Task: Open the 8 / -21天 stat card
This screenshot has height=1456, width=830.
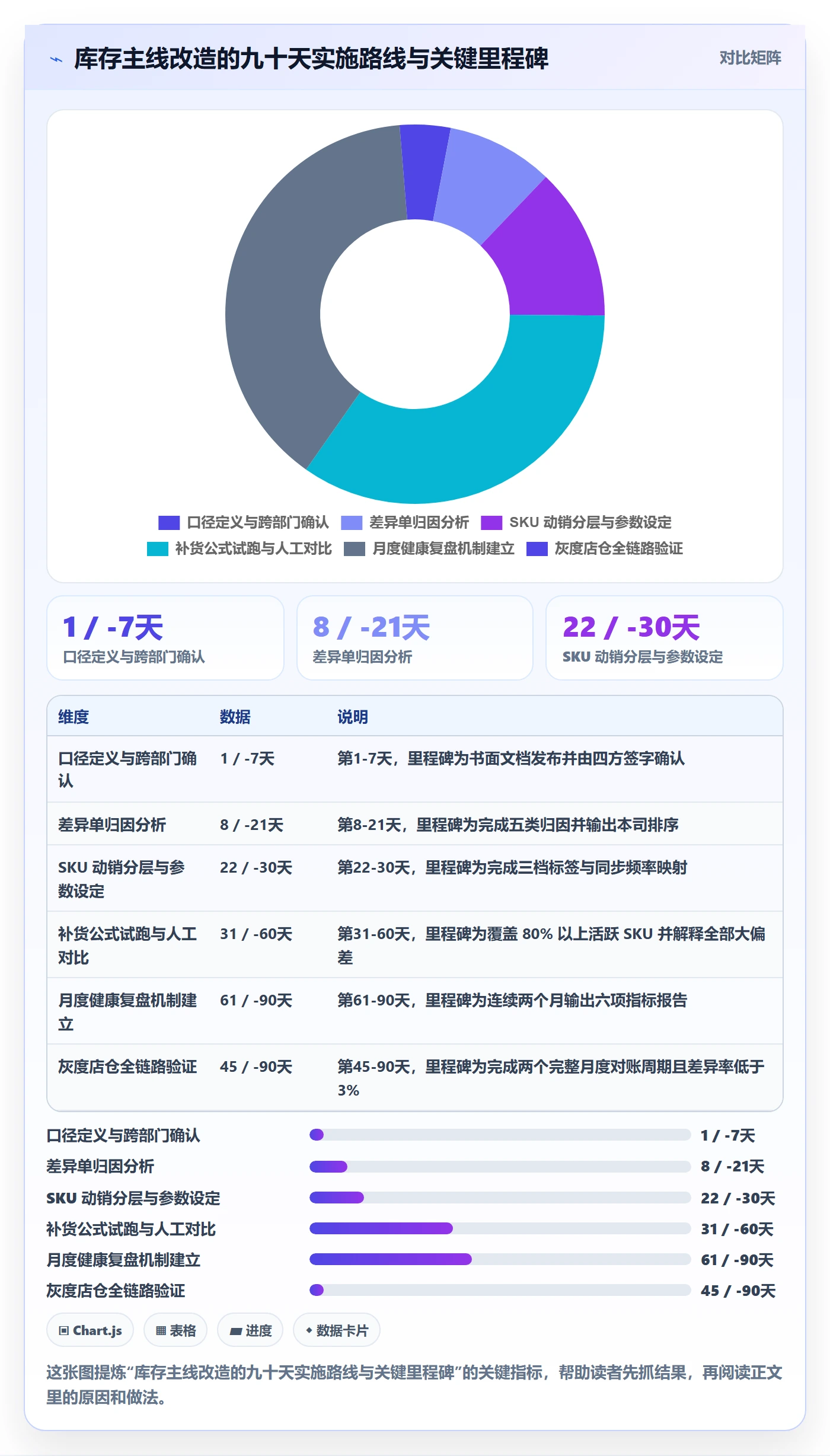Action: pos(415,638)
